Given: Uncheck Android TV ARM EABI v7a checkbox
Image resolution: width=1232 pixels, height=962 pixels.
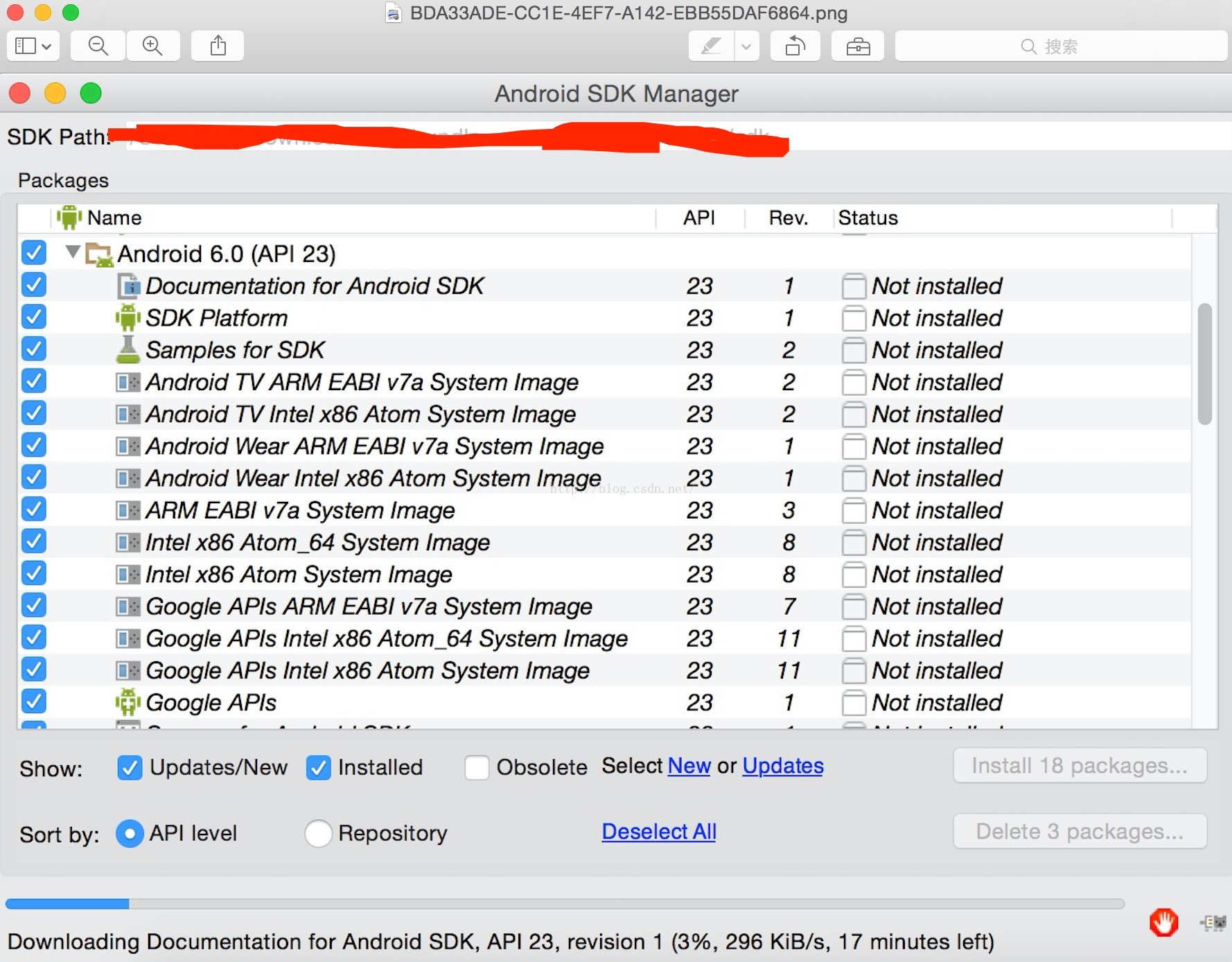Looking at the screenshot, I should coord(34,381).
